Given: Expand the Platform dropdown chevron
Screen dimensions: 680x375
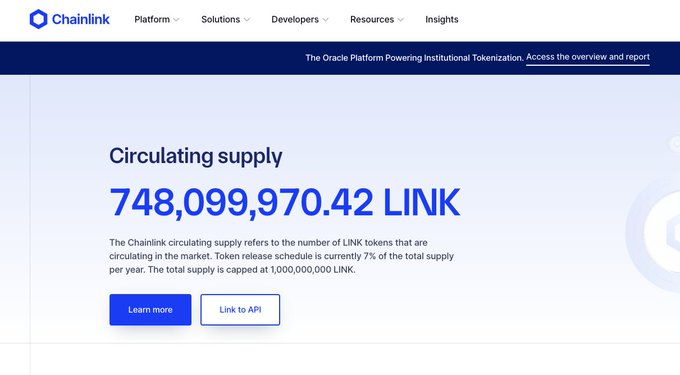Looking at the screenshot, I should (176, 20).
